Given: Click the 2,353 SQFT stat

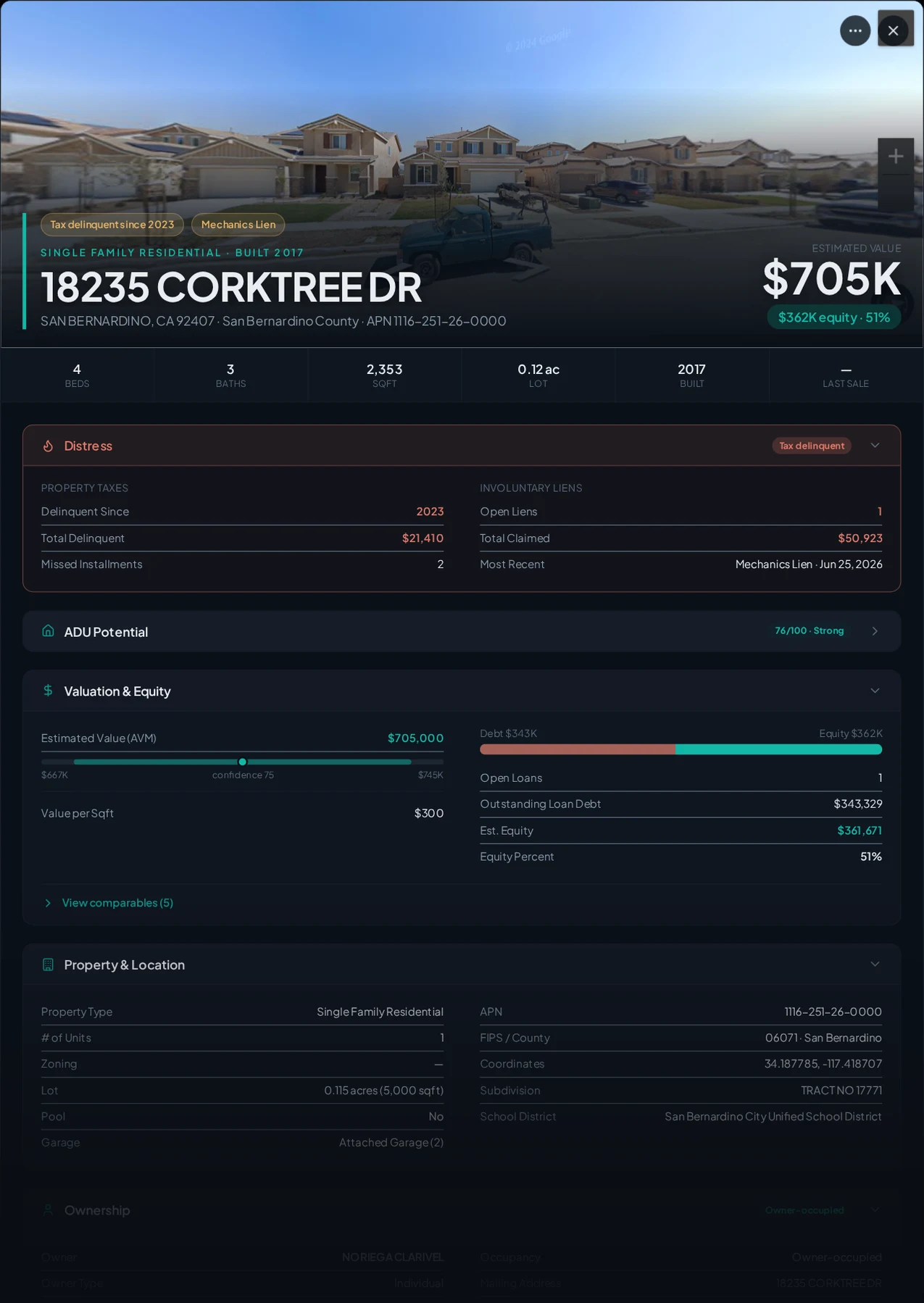Looking at the screenshot, I should point(384,375).
